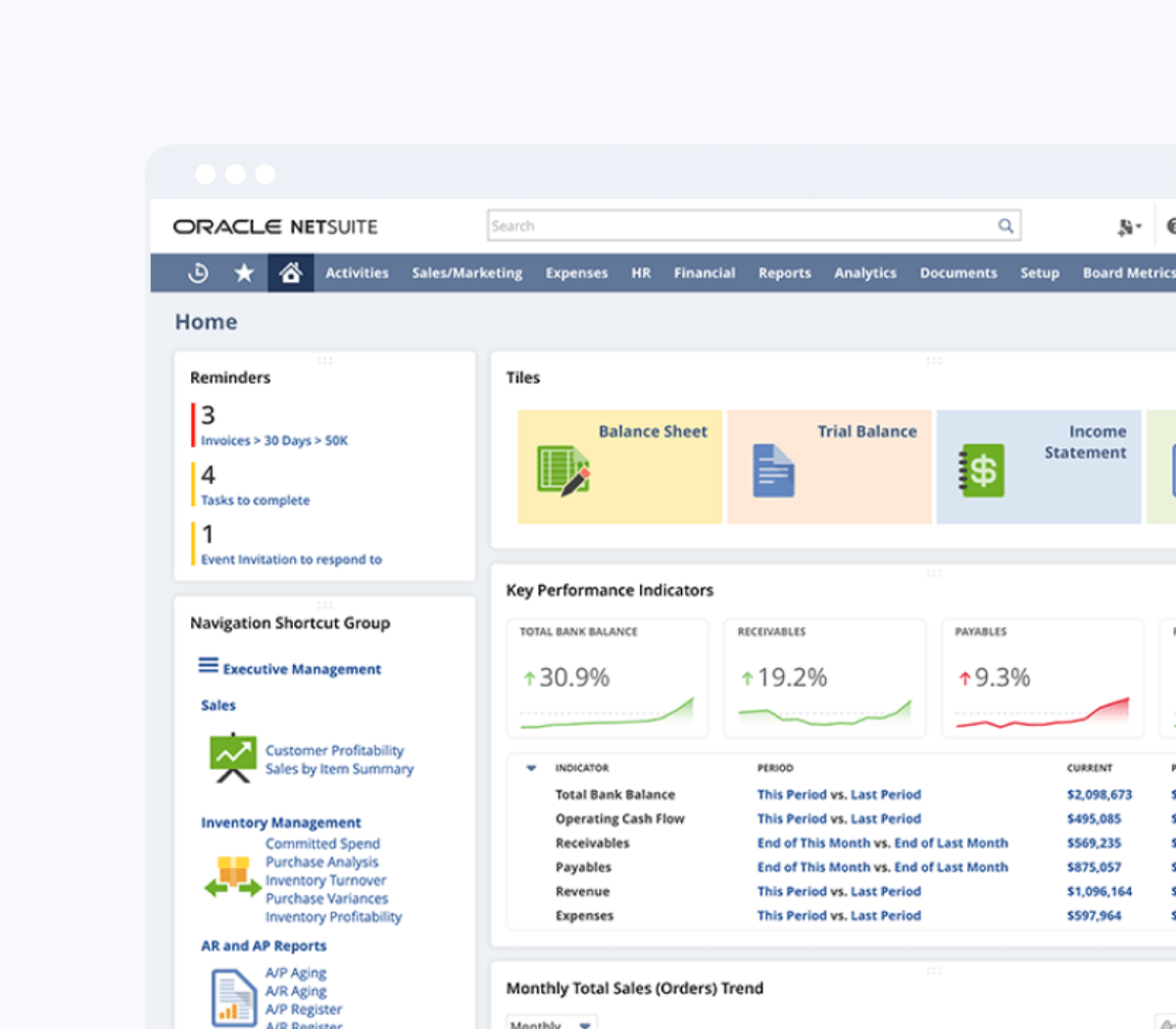The image size is (1176, 1029).
Task: Open Expenses period comparison link
Action: tap(839, 916)
